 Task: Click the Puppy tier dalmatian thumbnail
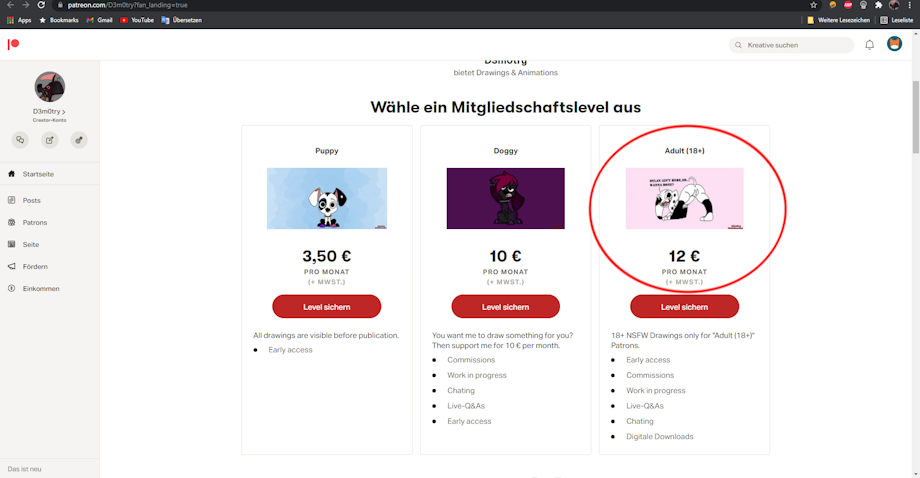(x=327, y=198)
